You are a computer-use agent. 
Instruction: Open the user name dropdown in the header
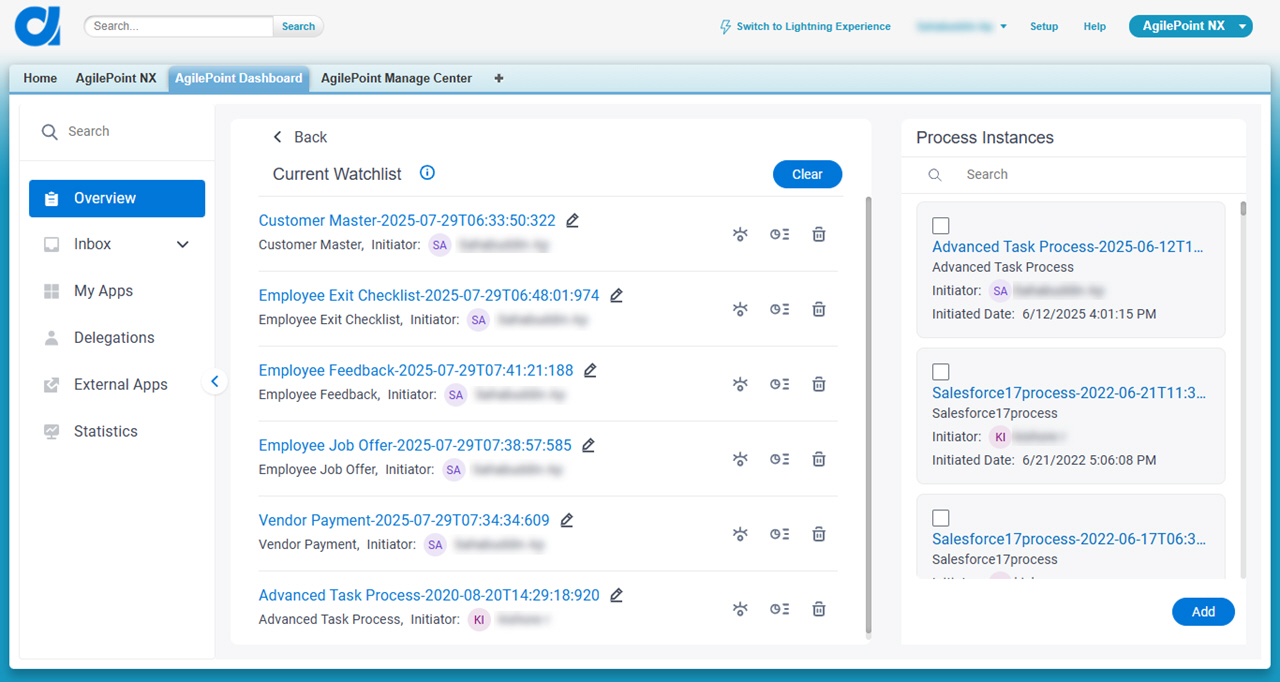click(961, 26)
